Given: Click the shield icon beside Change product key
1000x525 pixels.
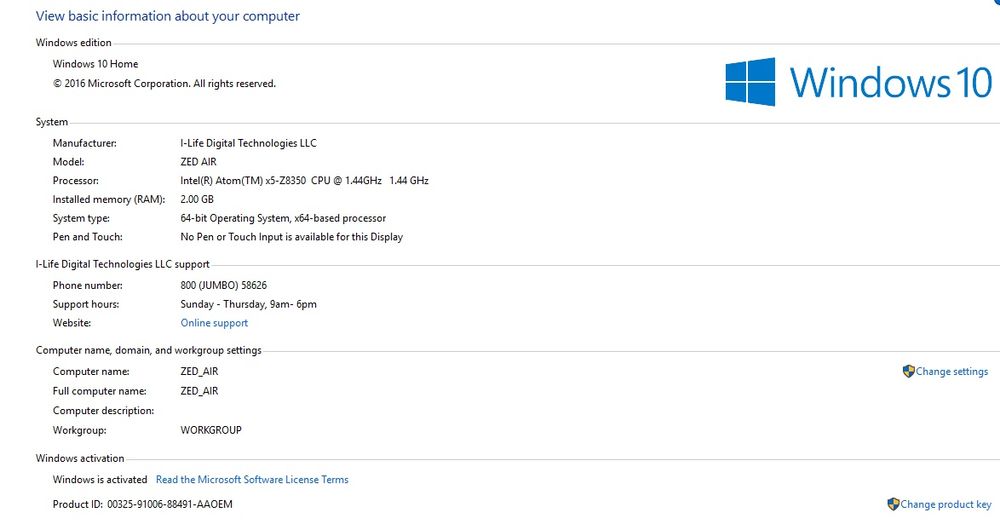Looking at the screenshot, I should (x=893, y=504).
